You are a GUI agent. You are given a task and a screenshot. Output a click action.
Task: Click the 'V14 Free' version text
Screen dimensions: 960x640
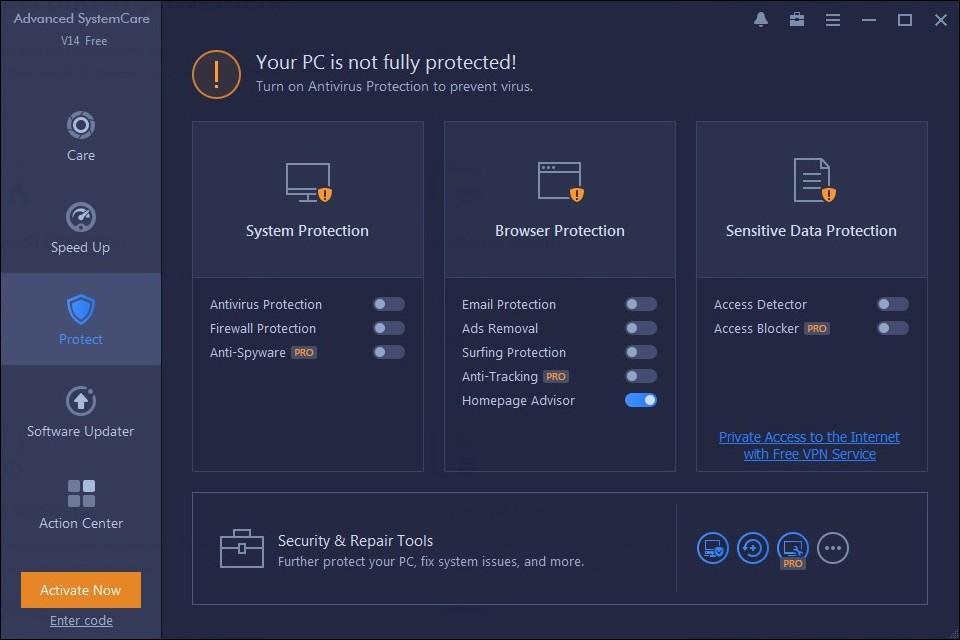[84, 41]
